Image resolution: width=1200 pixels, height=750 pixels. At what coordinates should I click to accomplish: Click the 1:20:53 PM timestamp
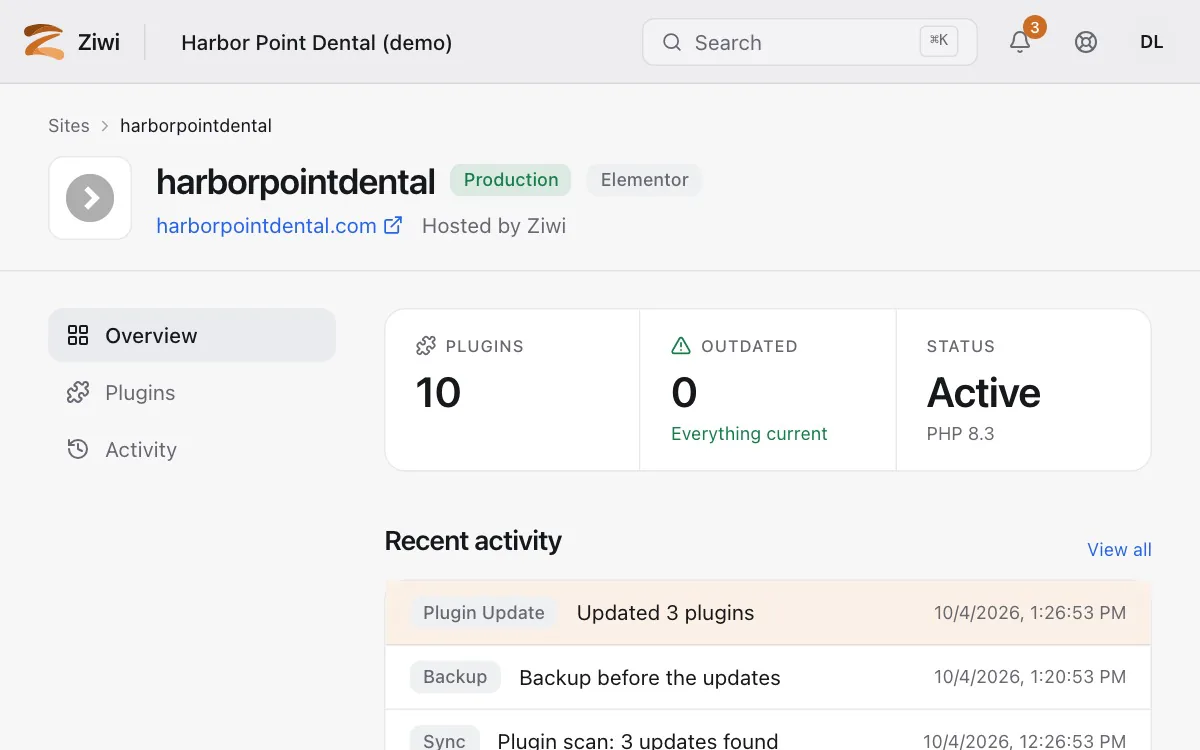click(1030, 677)
